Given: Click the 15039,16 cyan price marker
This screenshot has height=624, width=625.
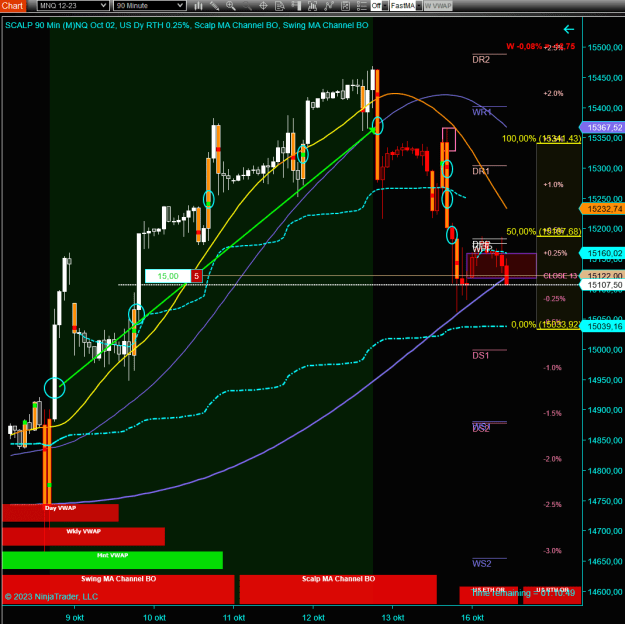Looking at the screenshot, I should click(603, 326).
